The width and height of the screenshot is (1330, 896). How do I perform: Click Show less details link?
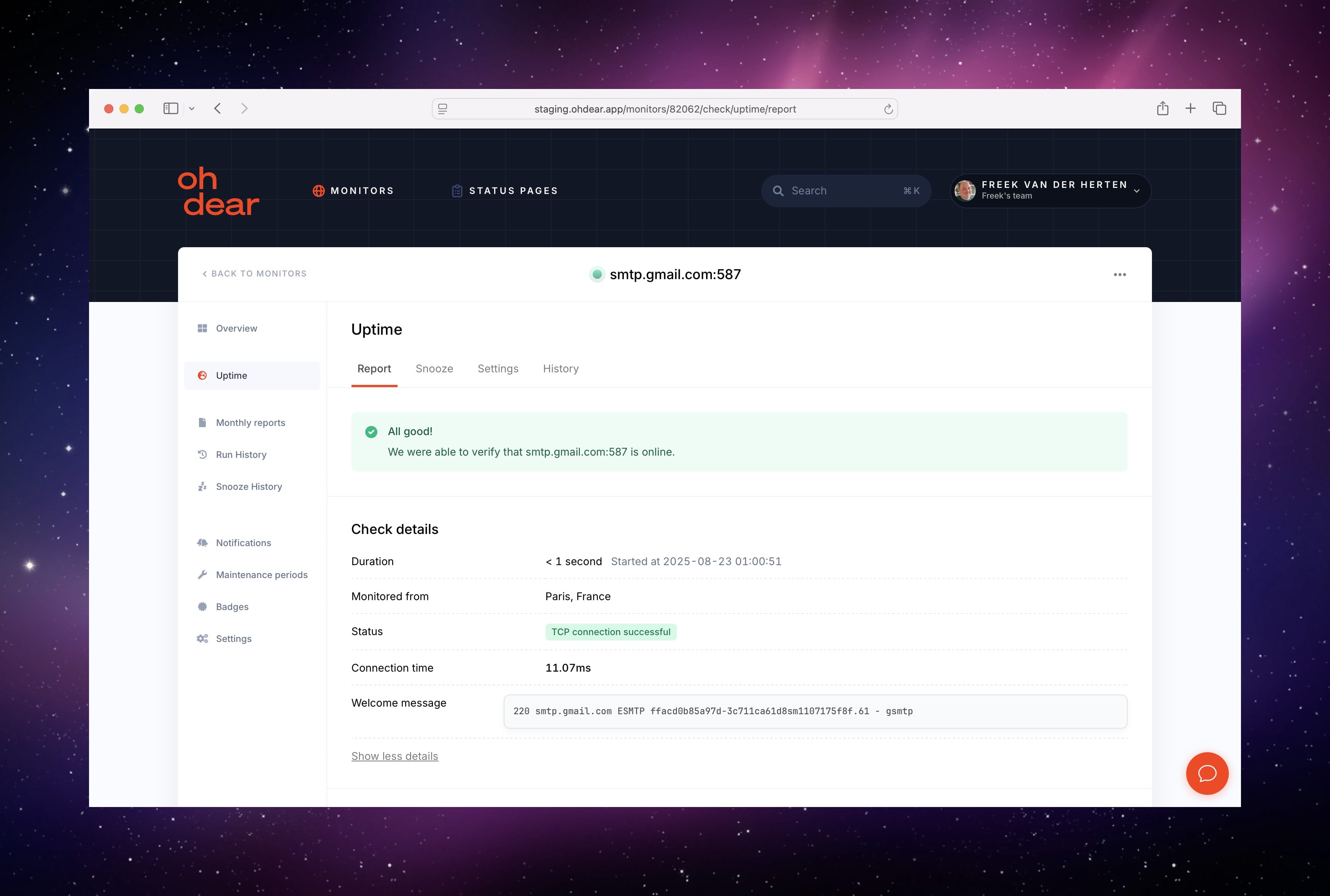pos(395,756)
